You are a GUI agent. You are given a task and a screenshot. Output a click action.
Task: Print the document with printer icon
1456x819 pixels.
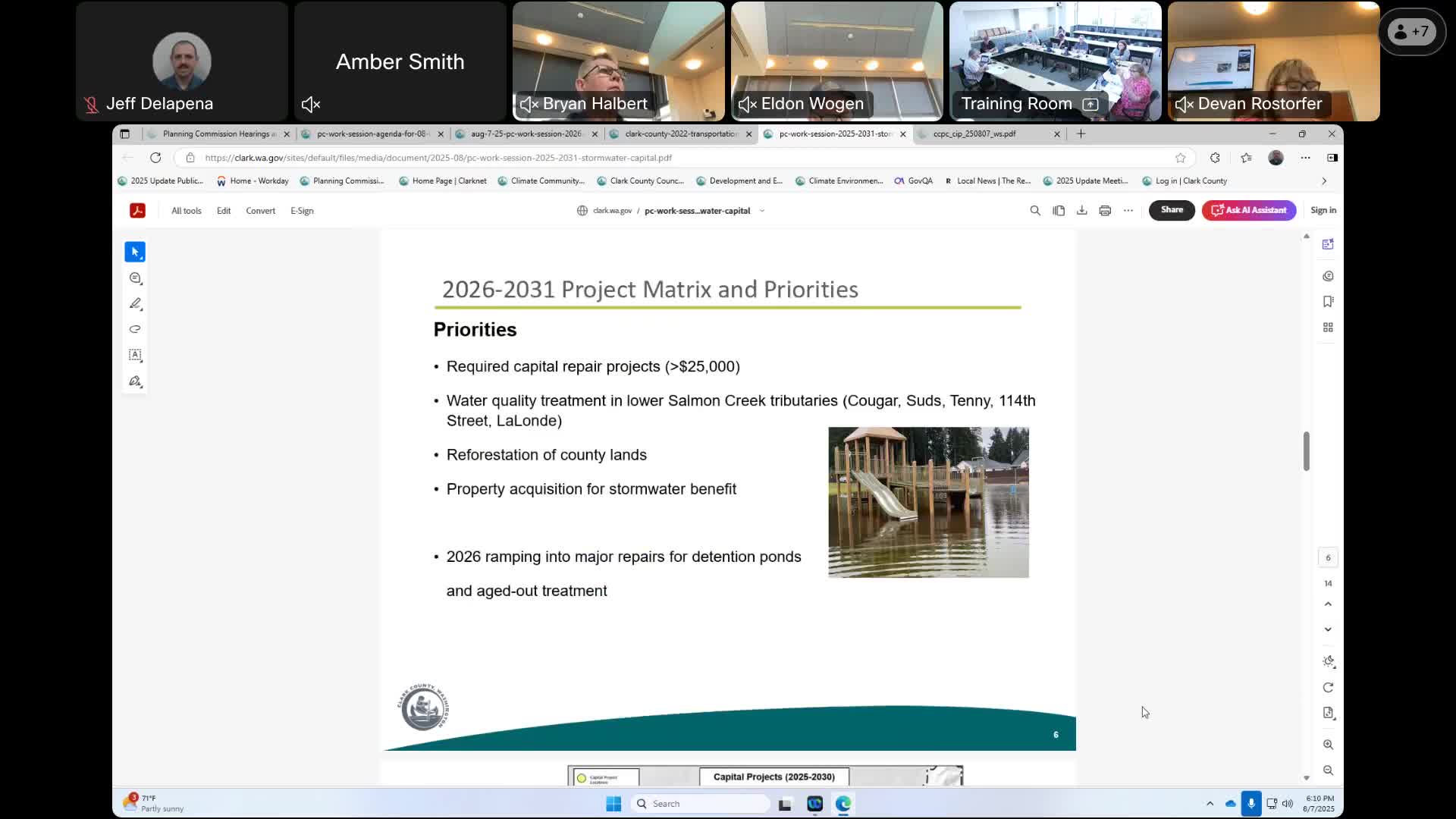pyautogui.click(x=1105, y=211)
